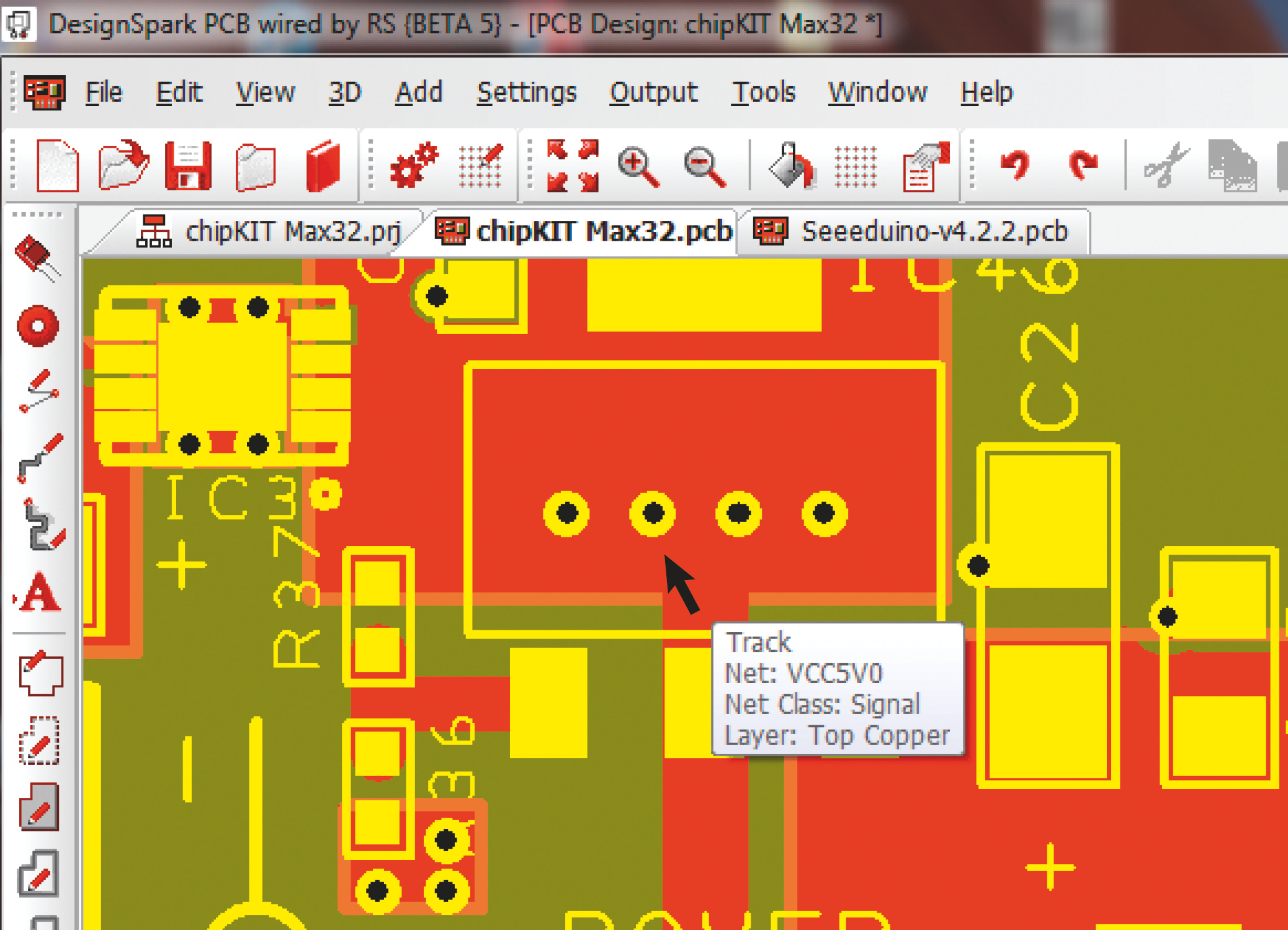Image resolution: width=1288 pixels, height=930 pixels.
Task: Toggle the dotted grid display icon
Action: point(856,166)
